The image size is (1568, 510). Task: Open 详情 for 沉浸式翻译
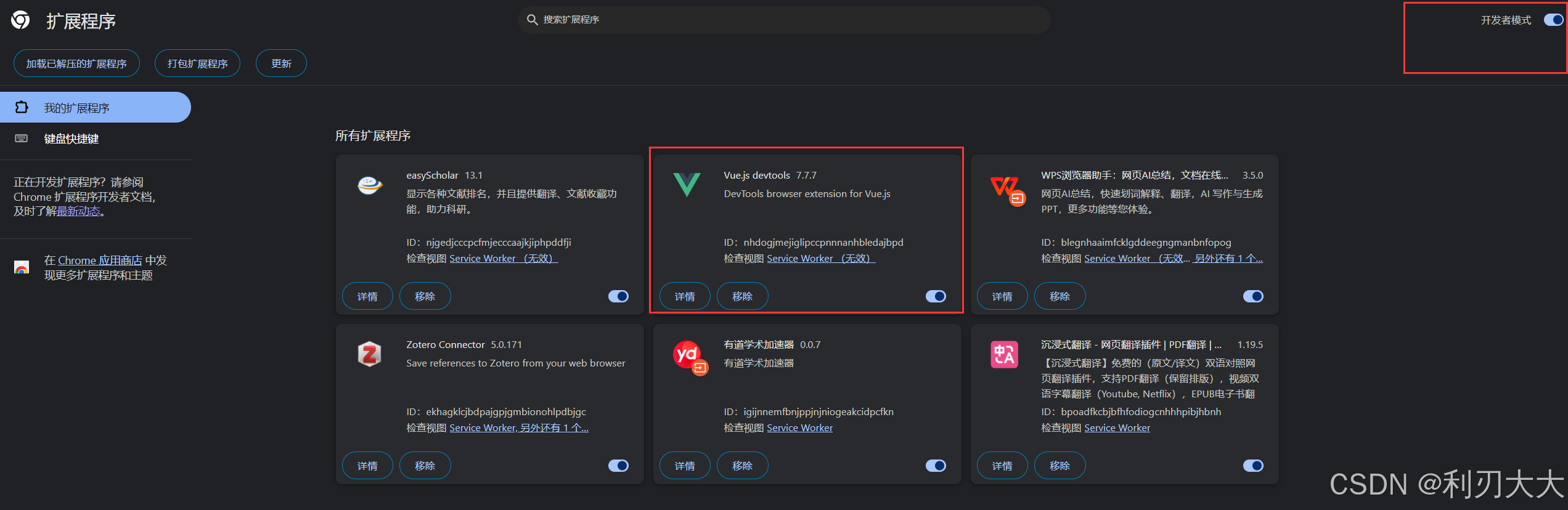point(1002,466)
